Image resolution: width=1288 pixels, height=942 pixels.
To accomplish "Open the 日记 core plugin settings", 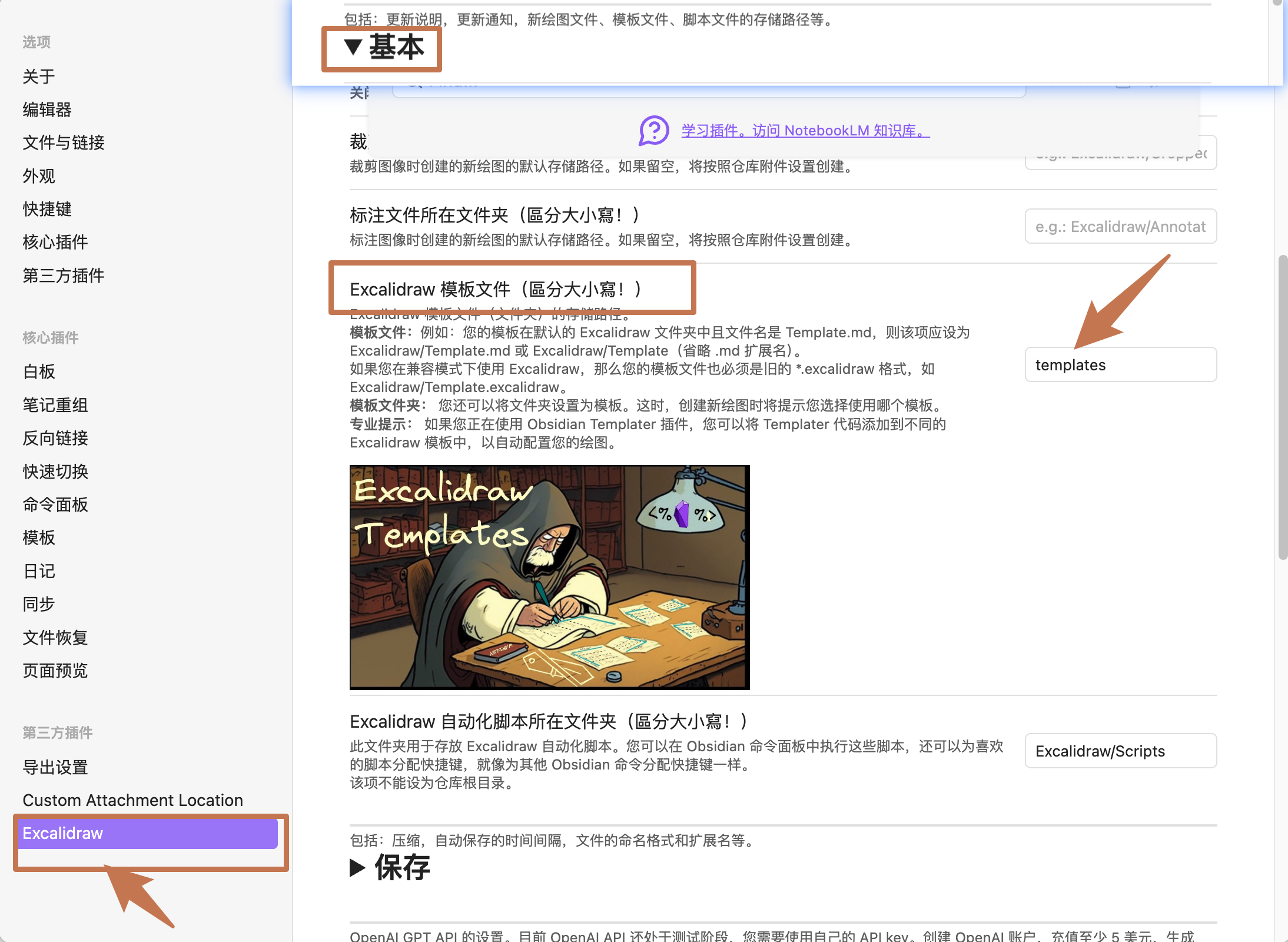I will 39,571.
